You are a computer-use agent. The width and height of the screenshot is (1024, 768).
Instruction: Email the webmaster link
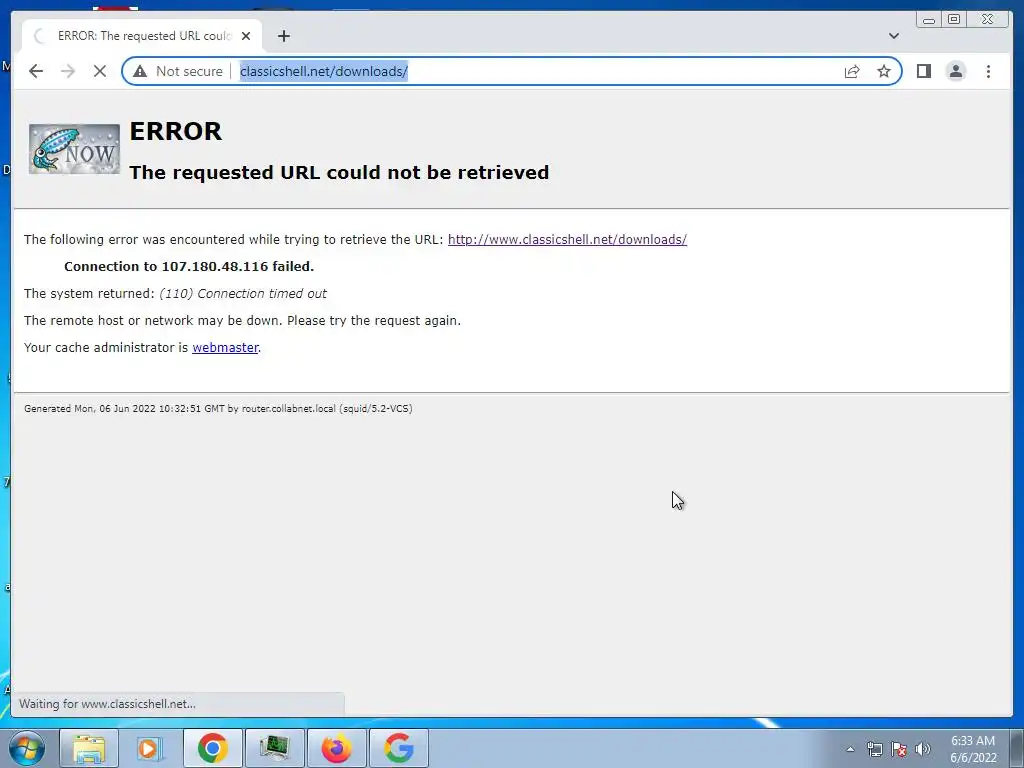225,347
